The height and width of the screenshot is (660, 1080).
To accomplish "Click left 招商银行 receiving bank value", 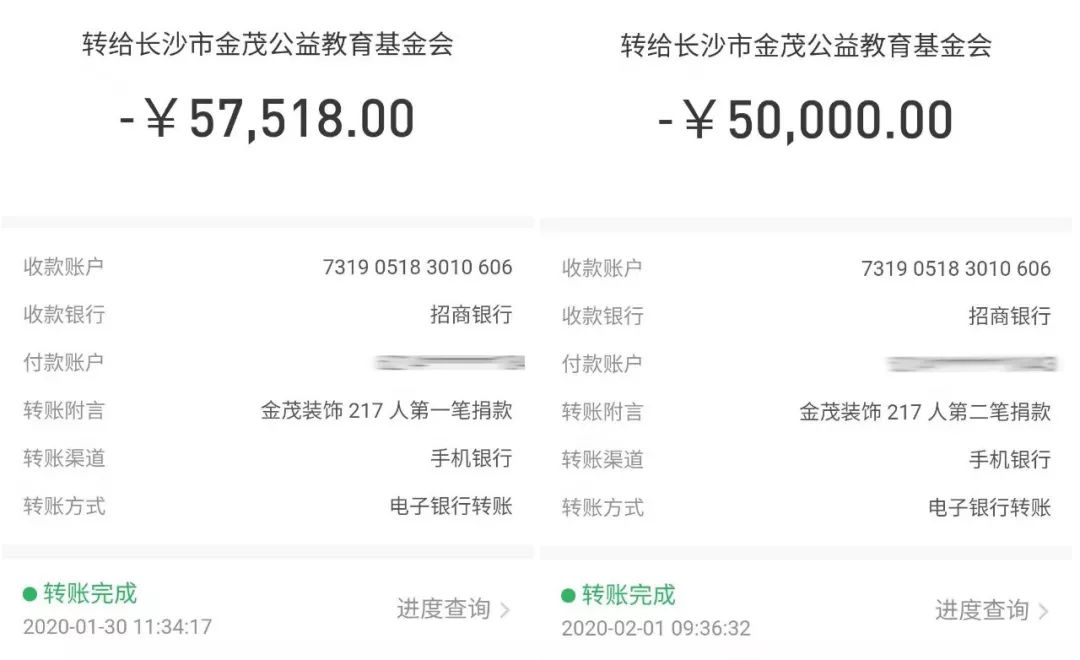I will (471, 315).
